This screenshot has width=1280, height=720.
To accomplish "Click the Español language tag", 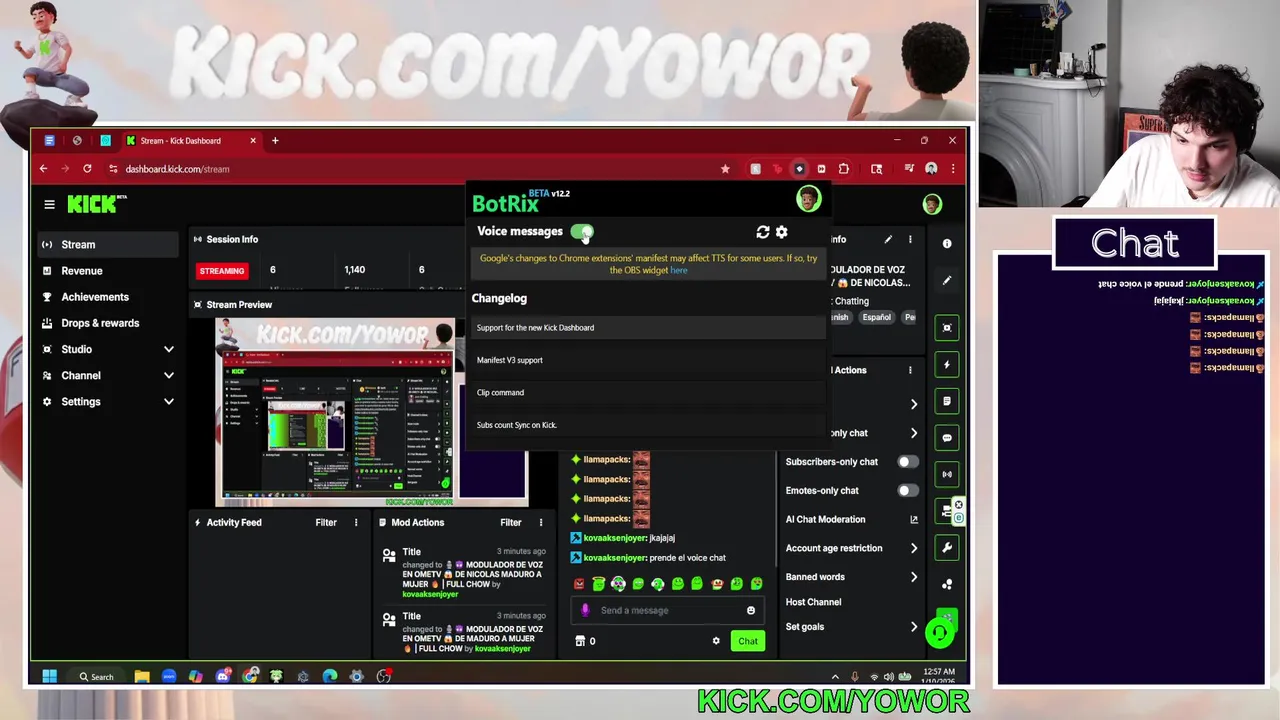I will coord(877,317).
